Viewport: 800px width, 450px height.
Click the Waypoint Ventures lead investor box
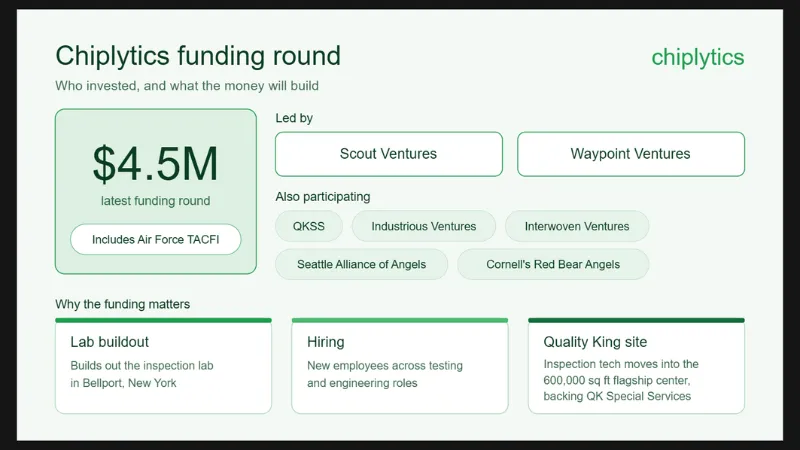point(631,154)
